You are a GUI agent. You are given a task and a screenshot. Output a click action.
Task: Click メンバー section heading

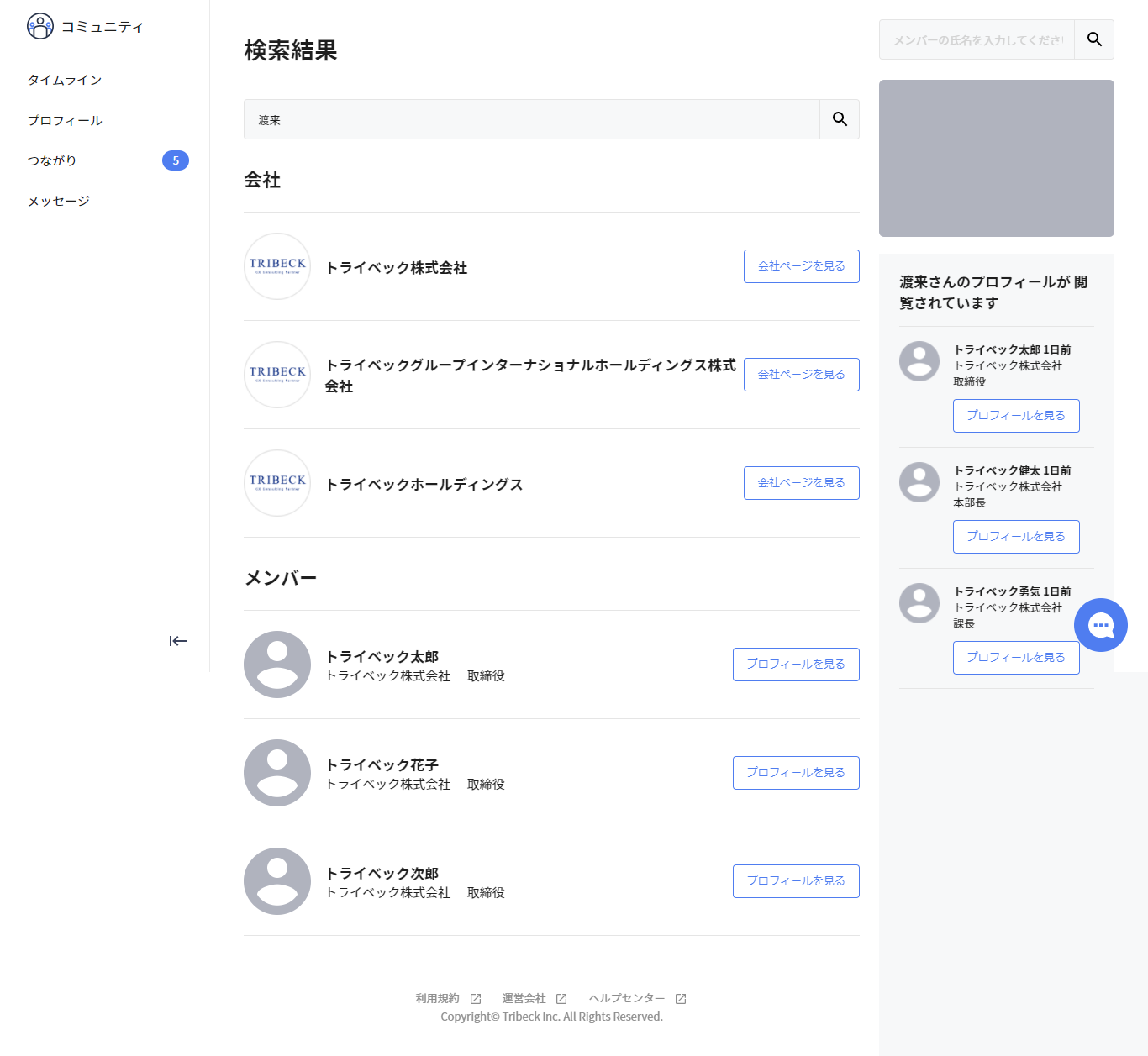(x=281, y=578)
